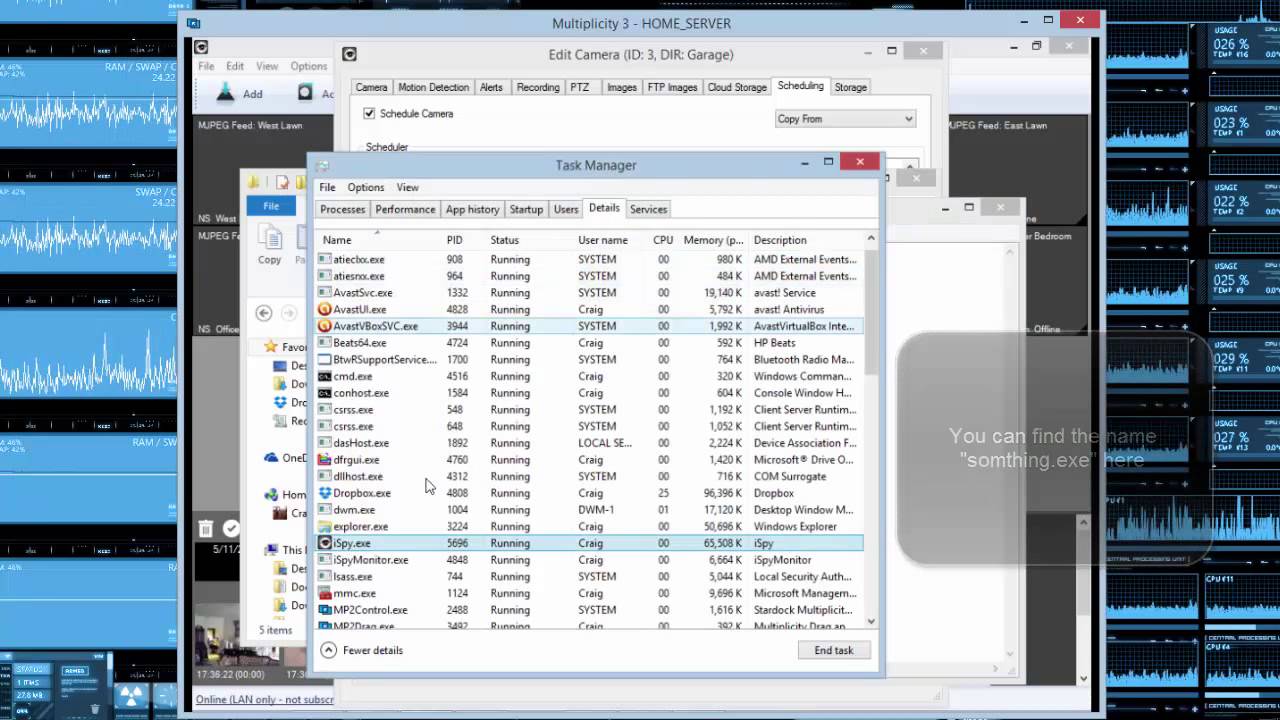Open Task Manager File menu
Image resolution: width=1280 pixels, height=720 pixels.
point(327,187)
